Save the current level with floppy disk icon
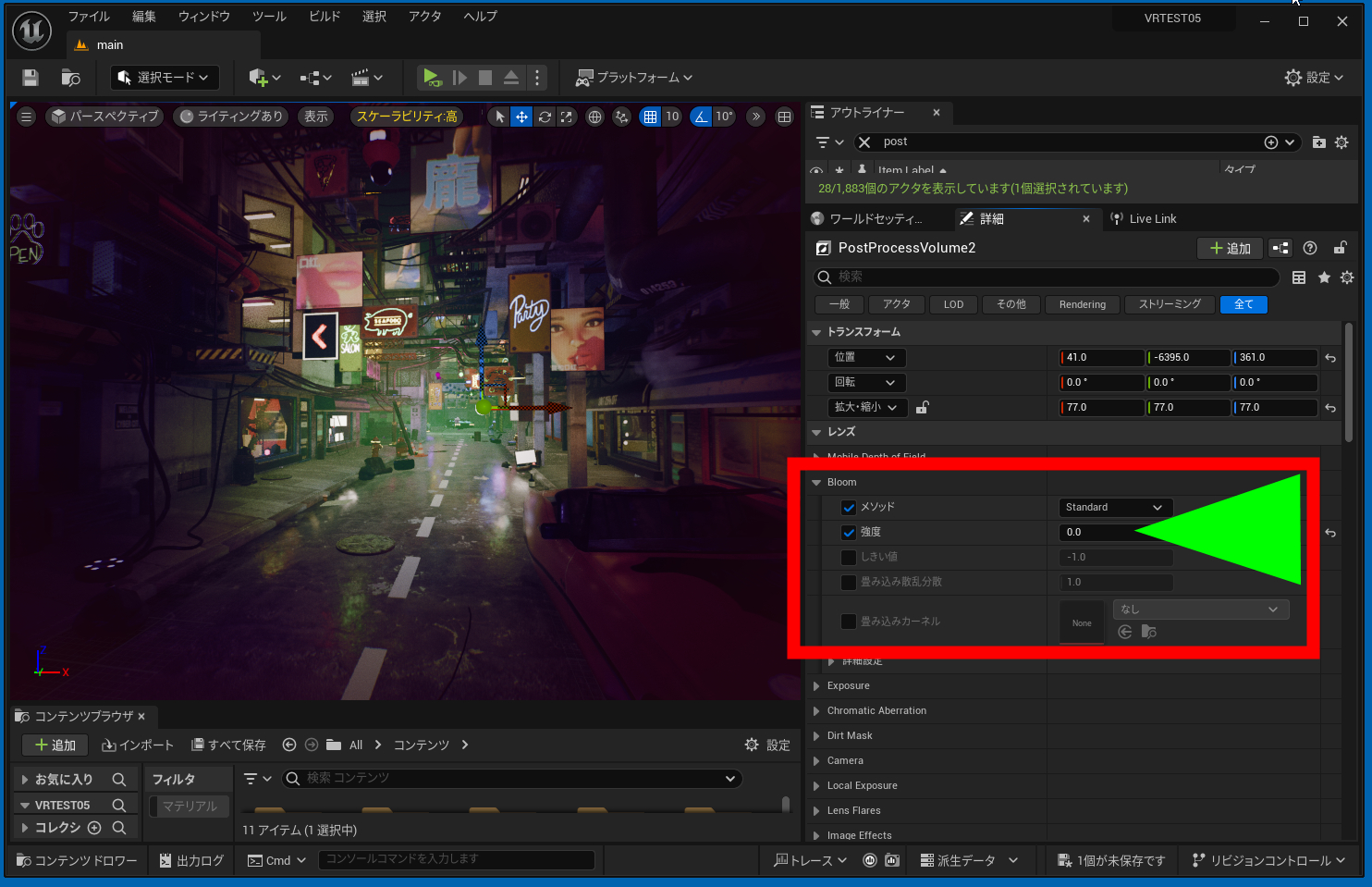This screenshot has height=887, width=1372. pyautogui.click(x=31, y=78)
